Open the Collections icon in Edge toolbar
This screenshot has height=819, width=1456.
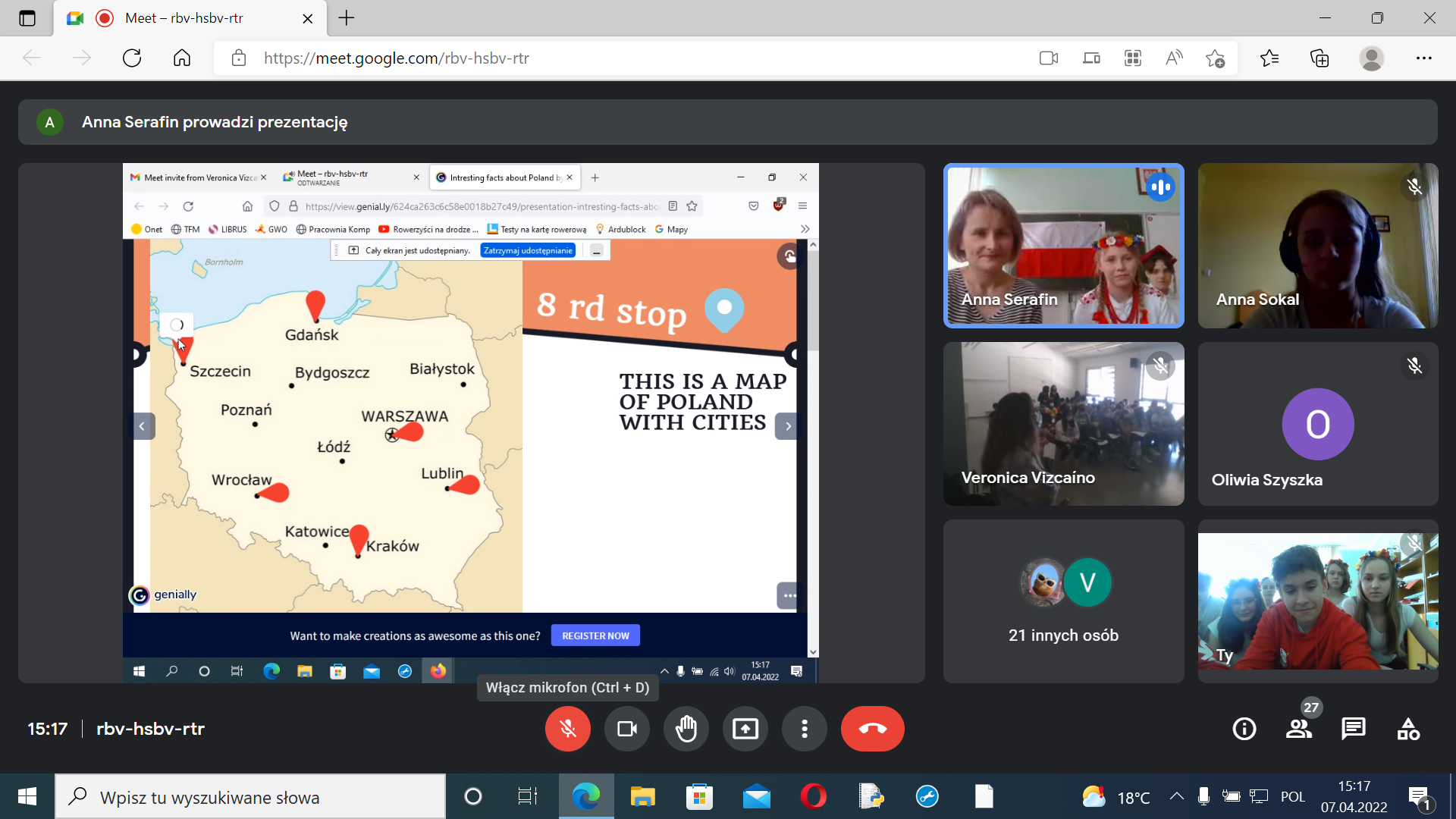point(1319,58)
